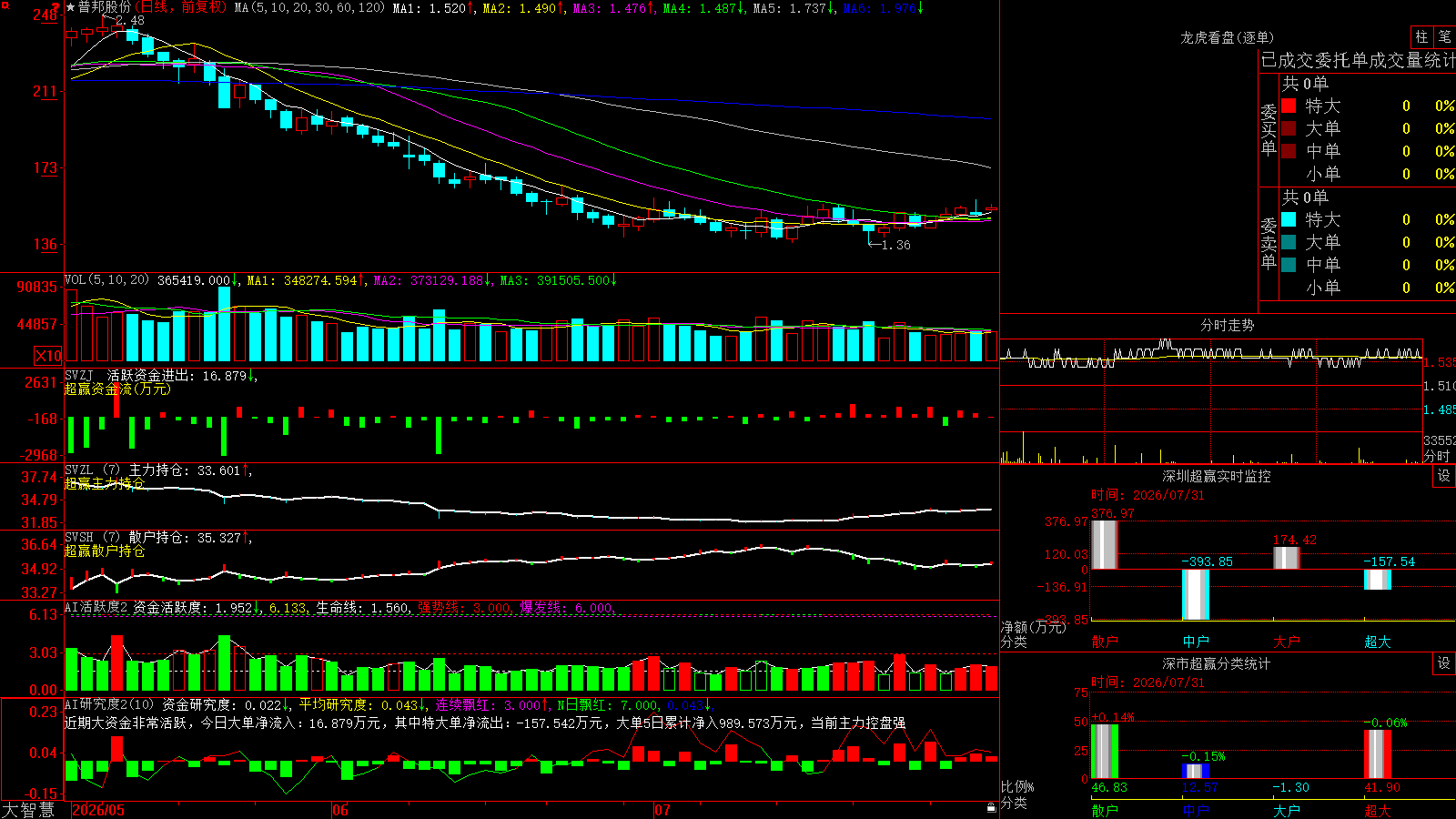Select the 06 month marker on timeline

coord(340,810)
